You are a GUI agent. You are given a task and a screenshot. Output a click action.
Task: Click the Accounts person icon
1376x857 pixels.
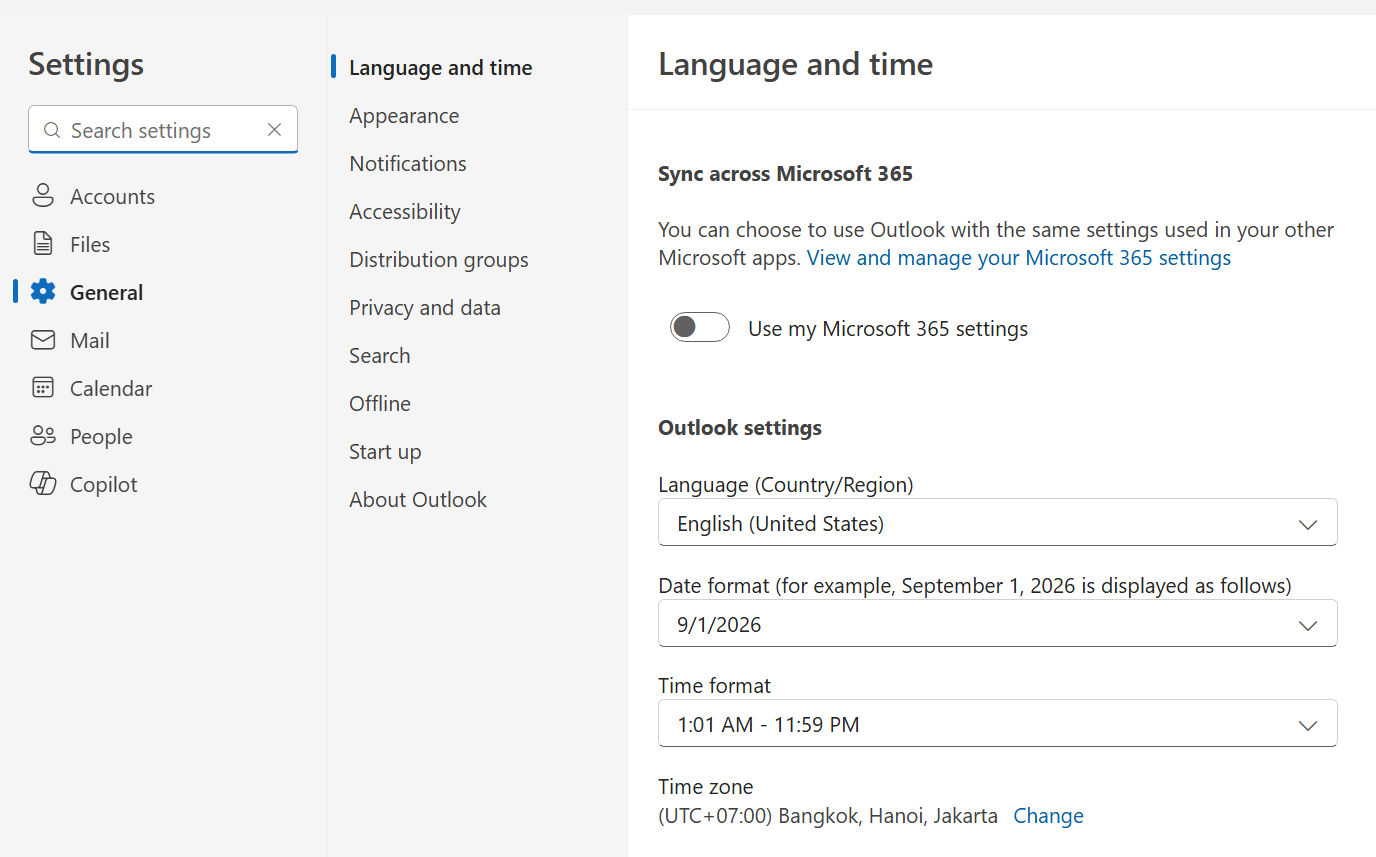click(43, 196)
